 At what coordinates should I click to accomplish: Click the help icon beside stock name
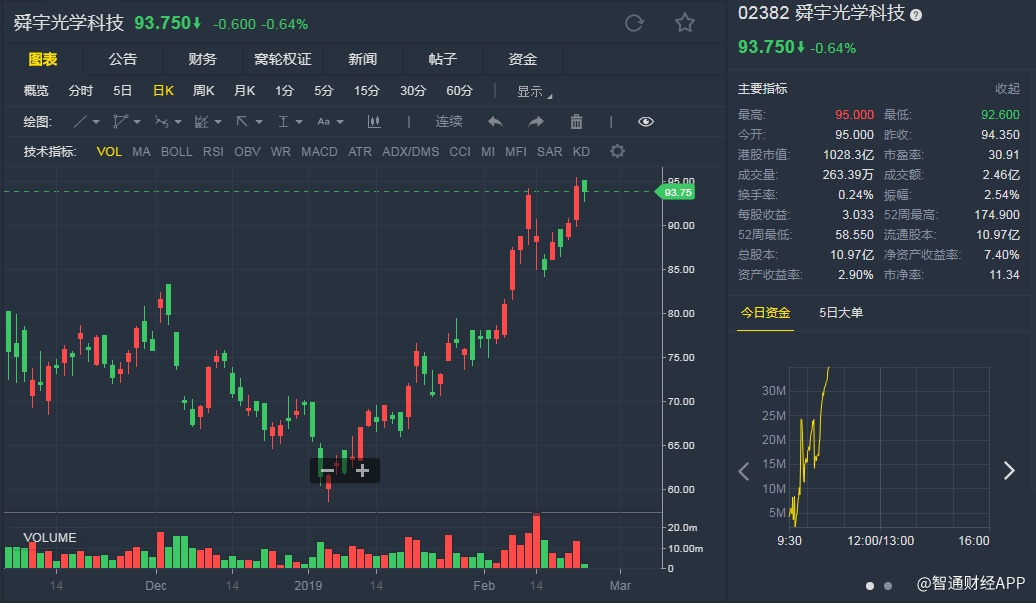click(916, 15)
